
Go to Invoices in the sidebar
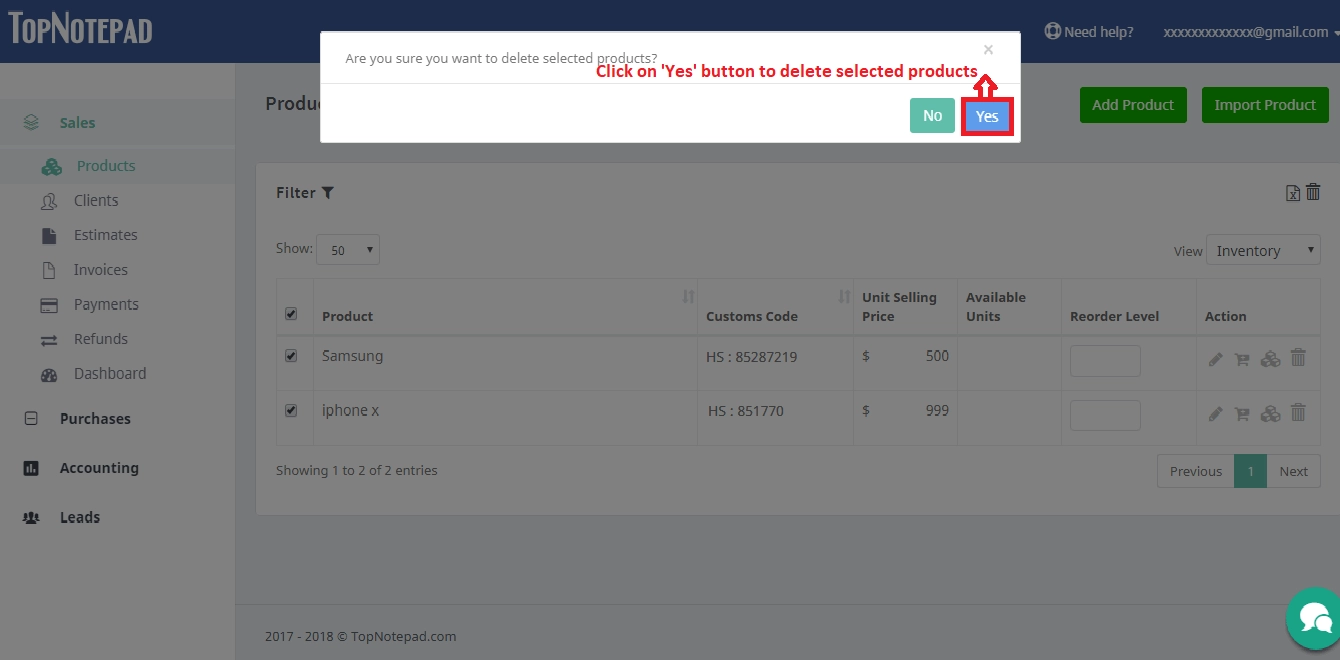click(x=100, y=270)
